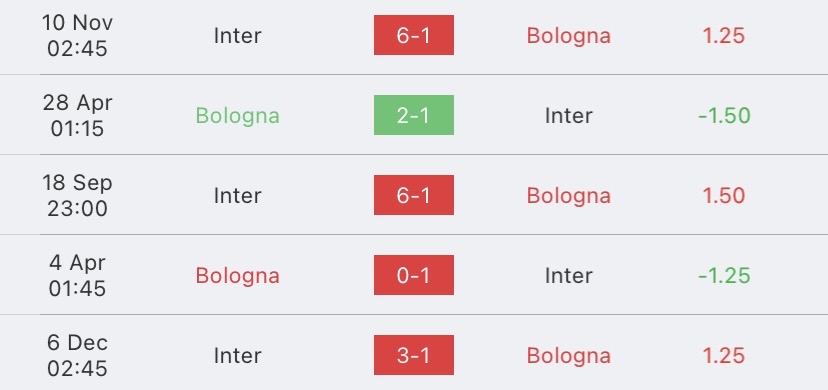Select the 6 Dec 02:45 date cell
The height and width of the screenshot is (390, 828).
click(x=77, y=355)
